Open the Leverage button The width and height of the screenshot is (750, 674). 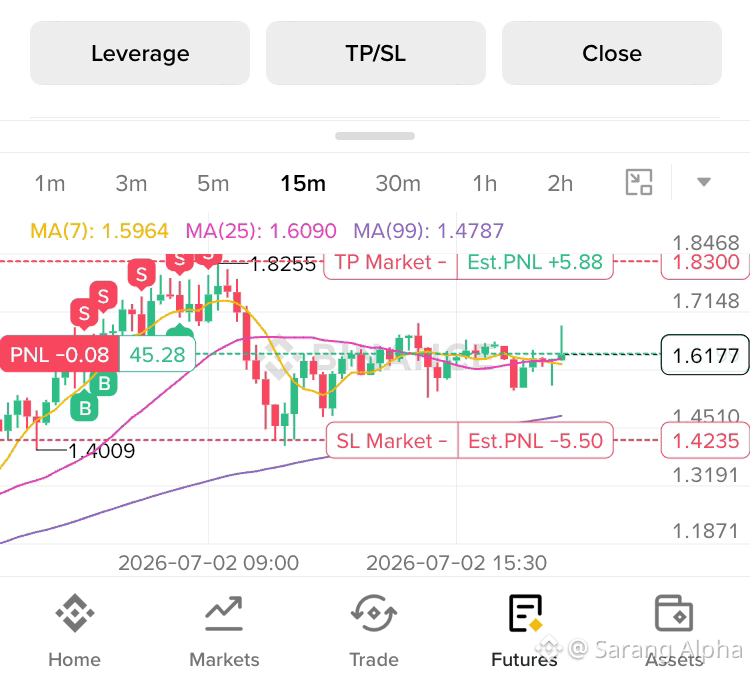tap(140, 53)
